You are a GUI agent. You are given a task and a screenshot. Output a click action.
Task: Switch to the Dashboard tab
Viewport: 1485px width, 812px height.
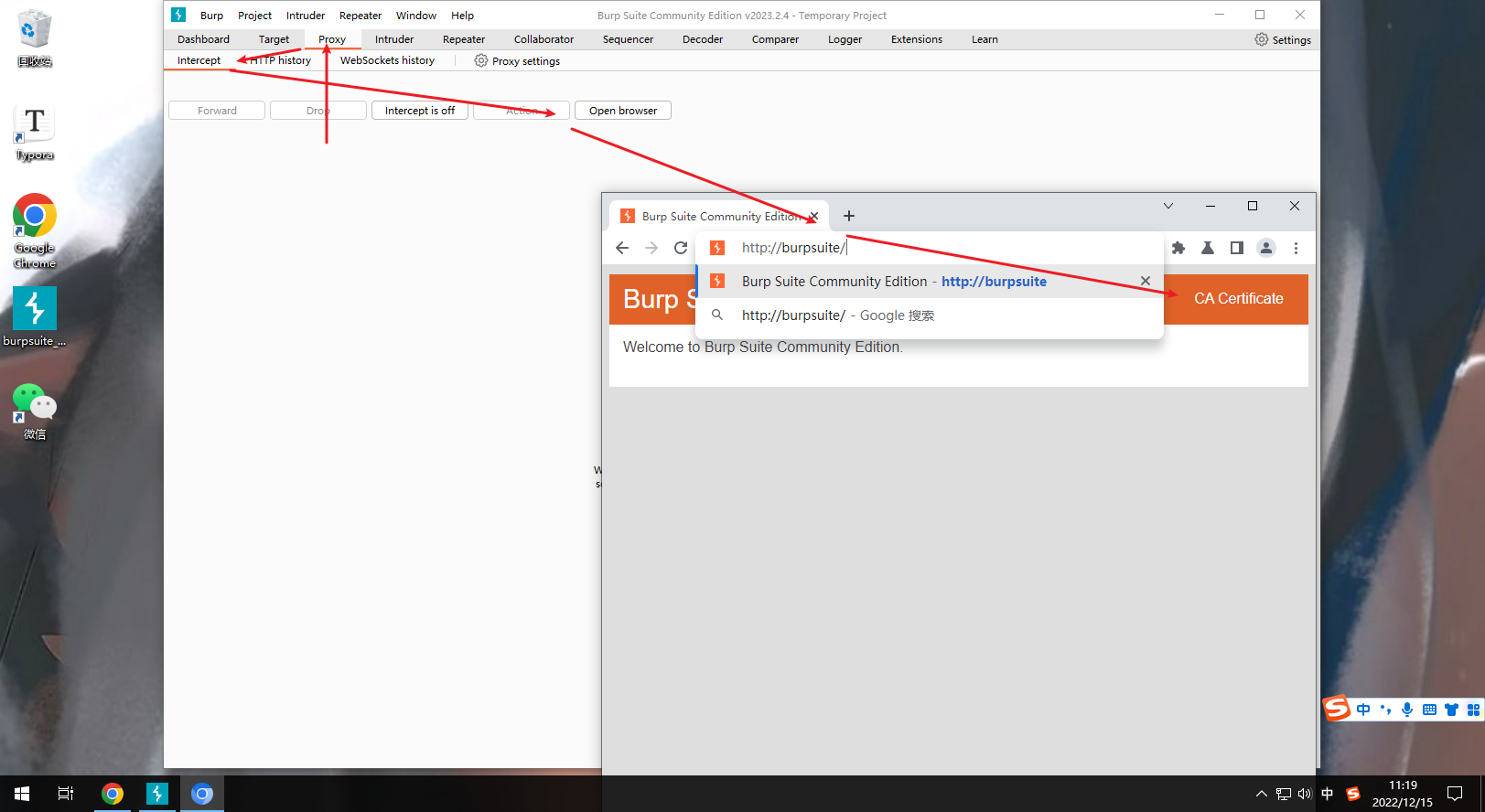[203, 39]
